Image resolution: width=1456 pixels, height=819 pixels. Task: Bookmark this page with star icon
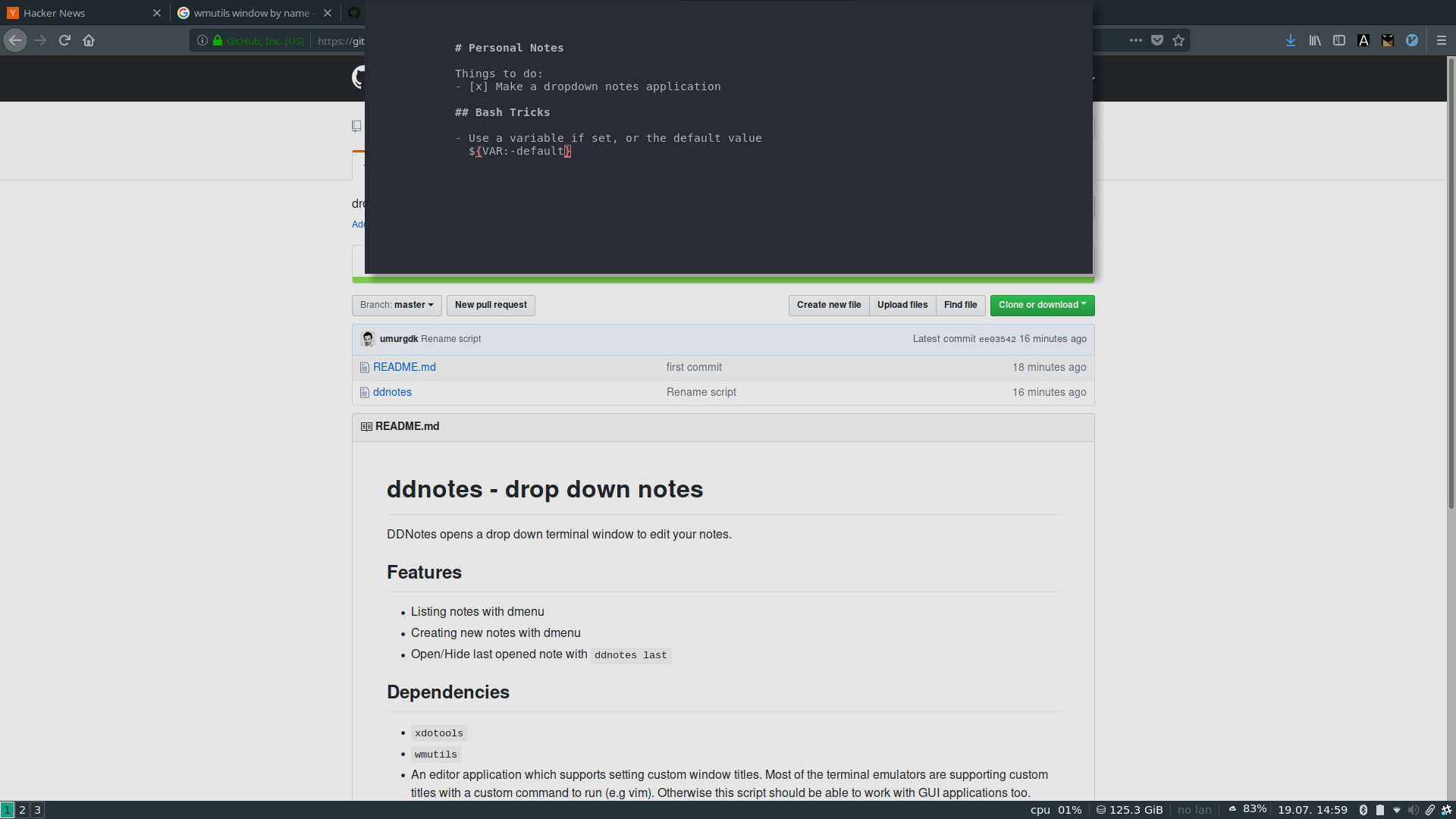(x=1178, y=41)
